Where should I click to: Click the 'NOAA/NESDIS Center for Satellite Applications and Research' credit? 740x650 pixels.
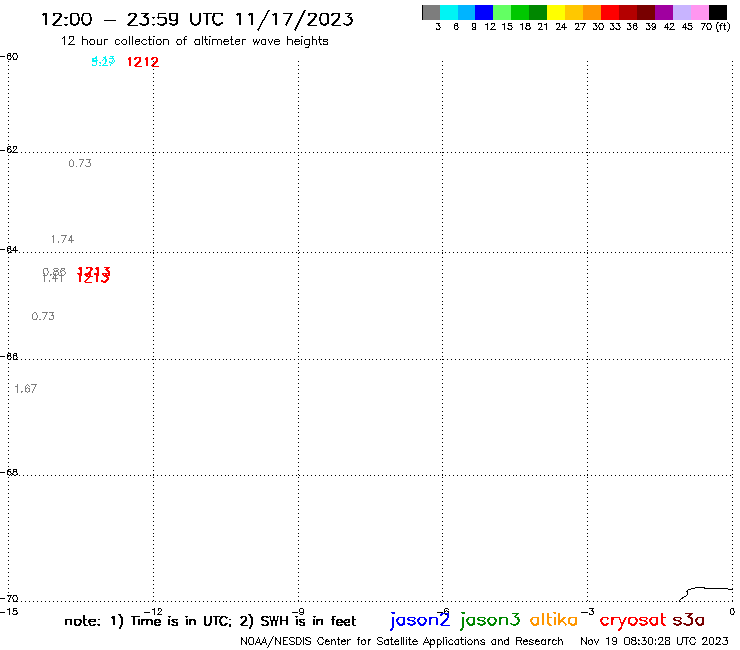pos(402,641)
